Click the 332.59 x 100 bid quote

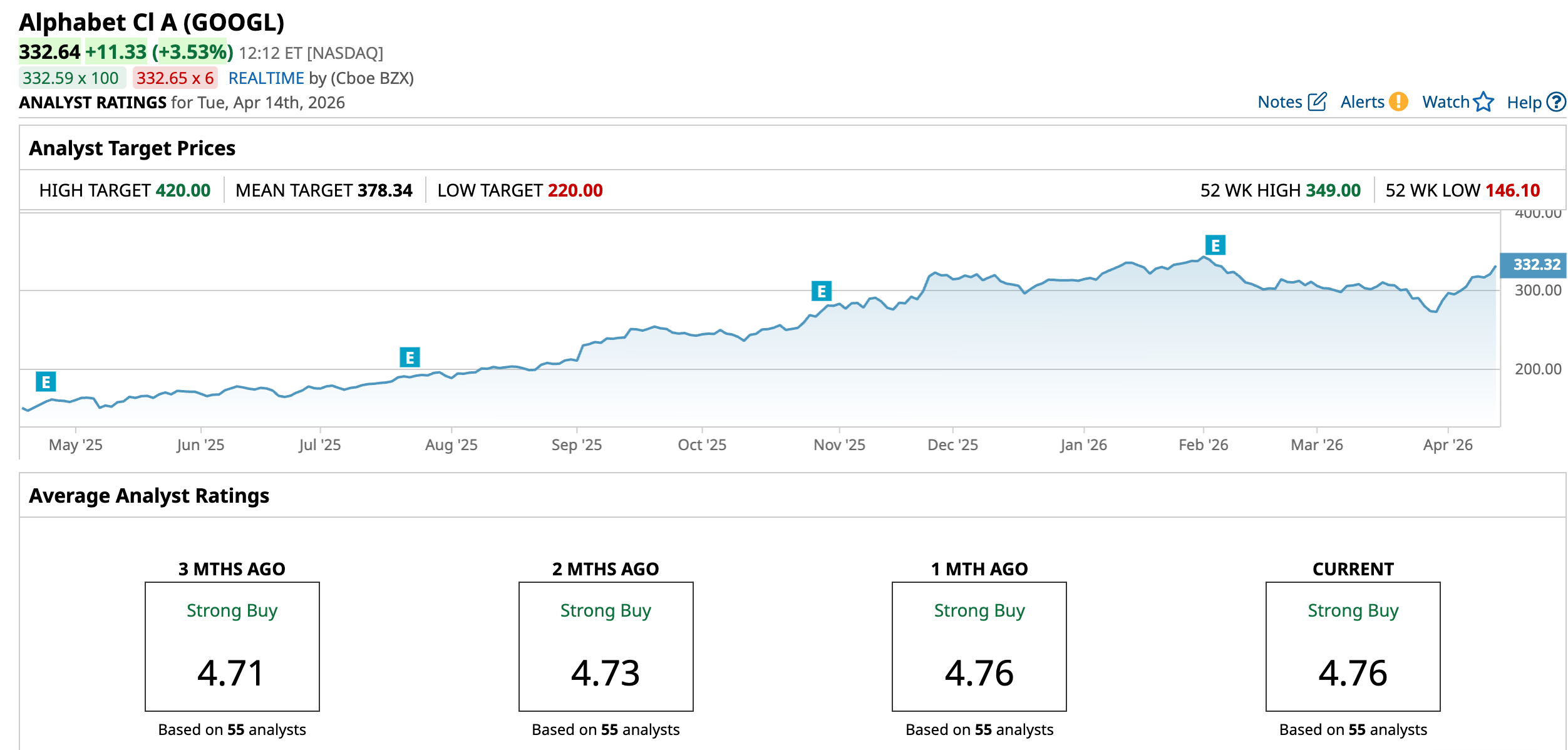pyautogui.click(x=71, y=78)
